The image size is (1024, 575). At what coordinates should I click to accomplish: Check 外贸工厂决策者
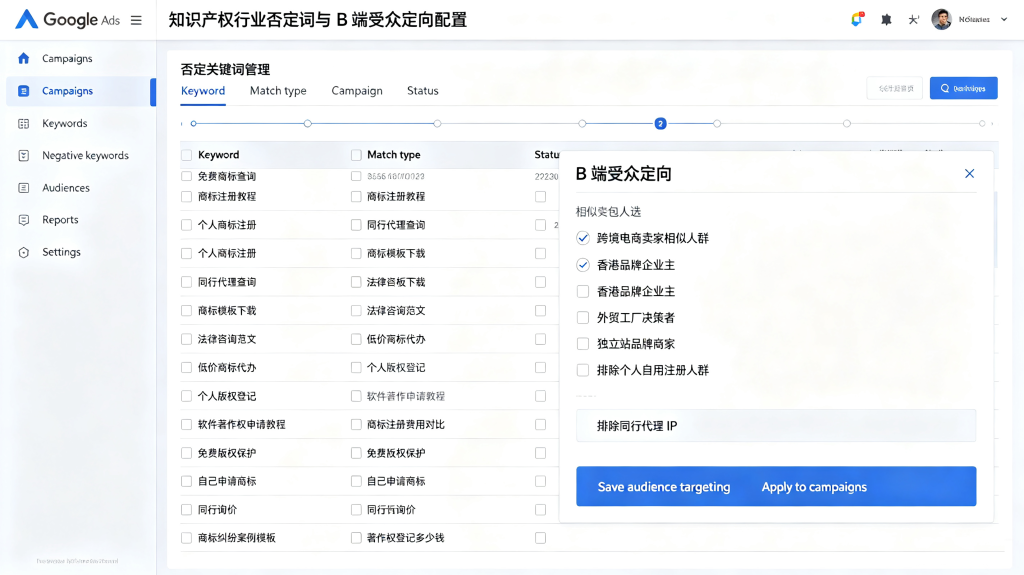click(x=583, y=318)
